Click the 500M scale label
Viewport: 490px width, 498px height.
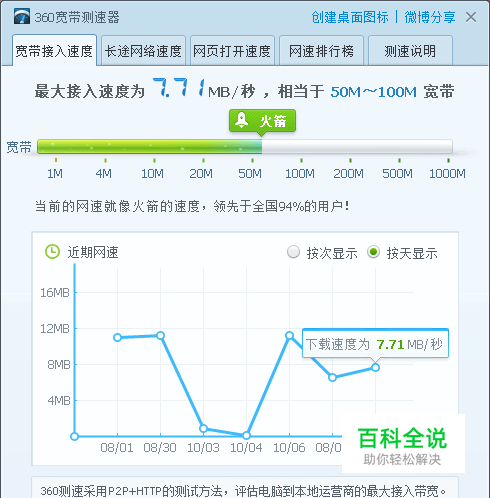[x=397, y=174]
